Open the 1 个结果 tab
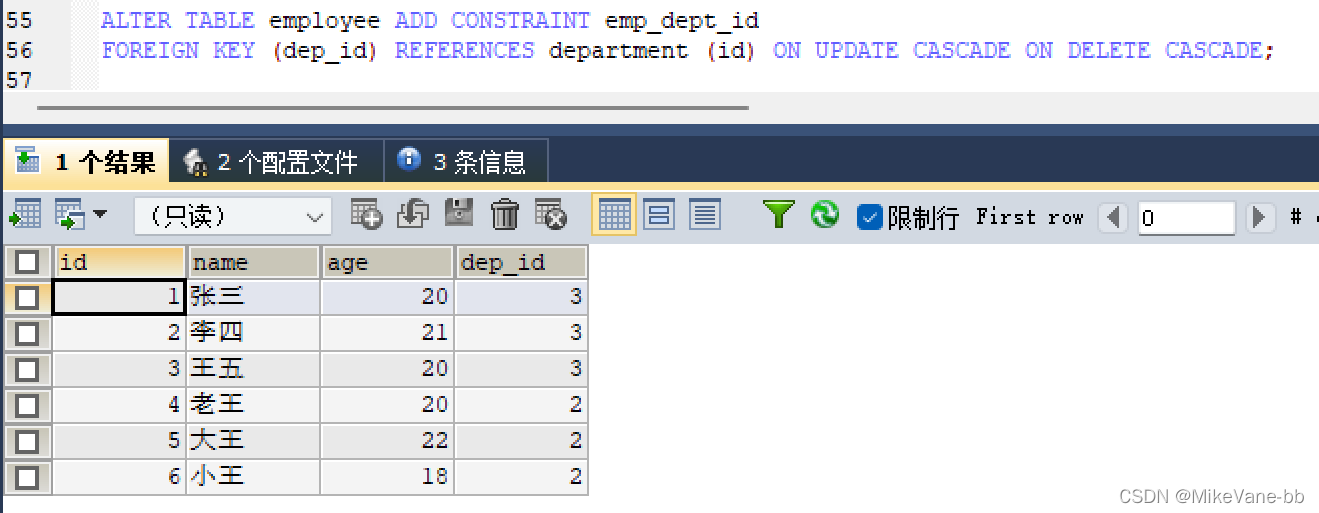1319x513 pixels. (x=86, y=161)
